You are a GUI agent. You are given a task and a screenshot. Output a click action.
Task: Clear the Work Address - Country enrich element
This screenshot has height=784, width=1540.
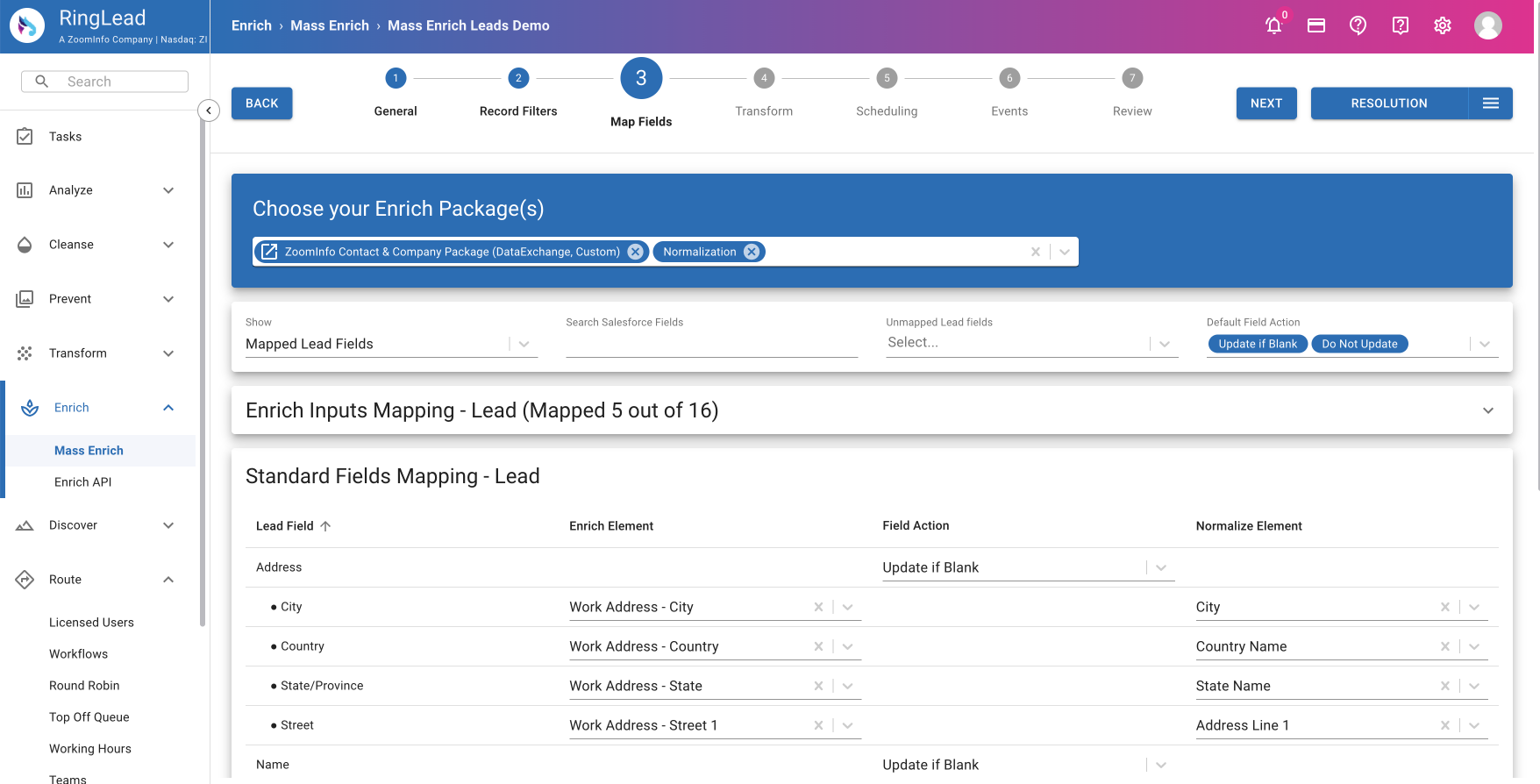click(x=818, y=646)
